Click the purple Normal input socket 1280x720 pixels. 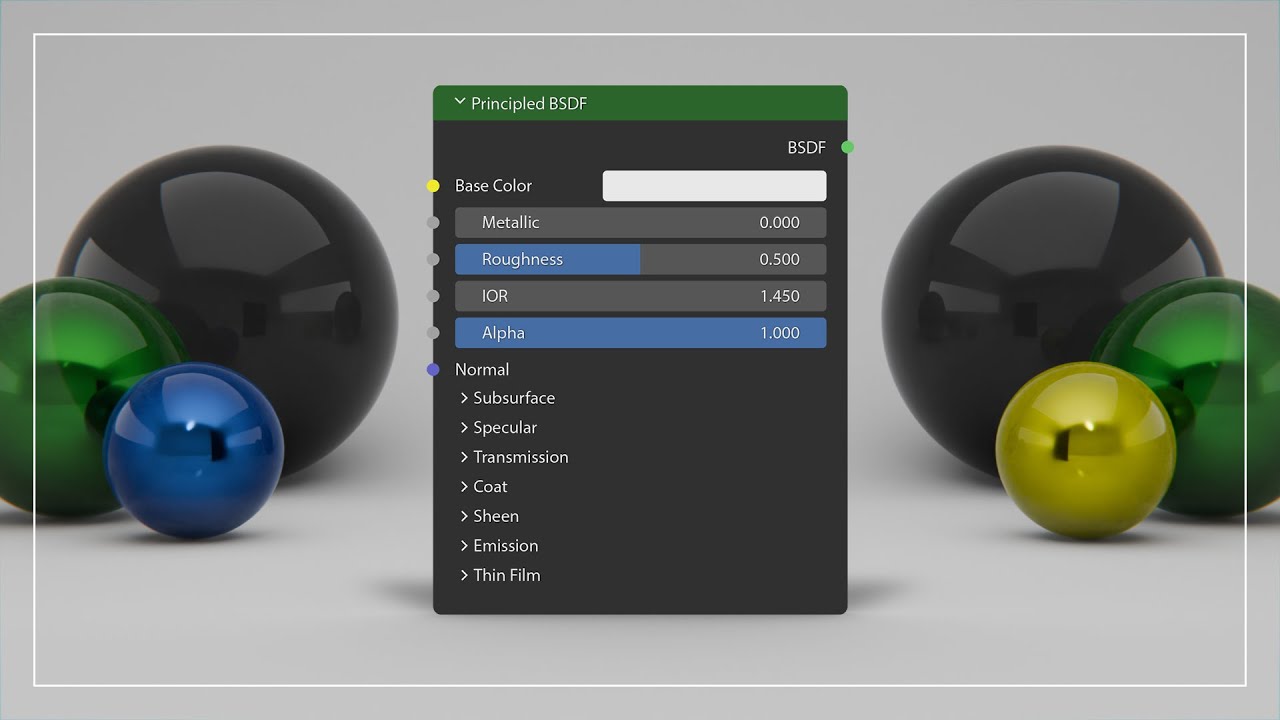point(433,369)
